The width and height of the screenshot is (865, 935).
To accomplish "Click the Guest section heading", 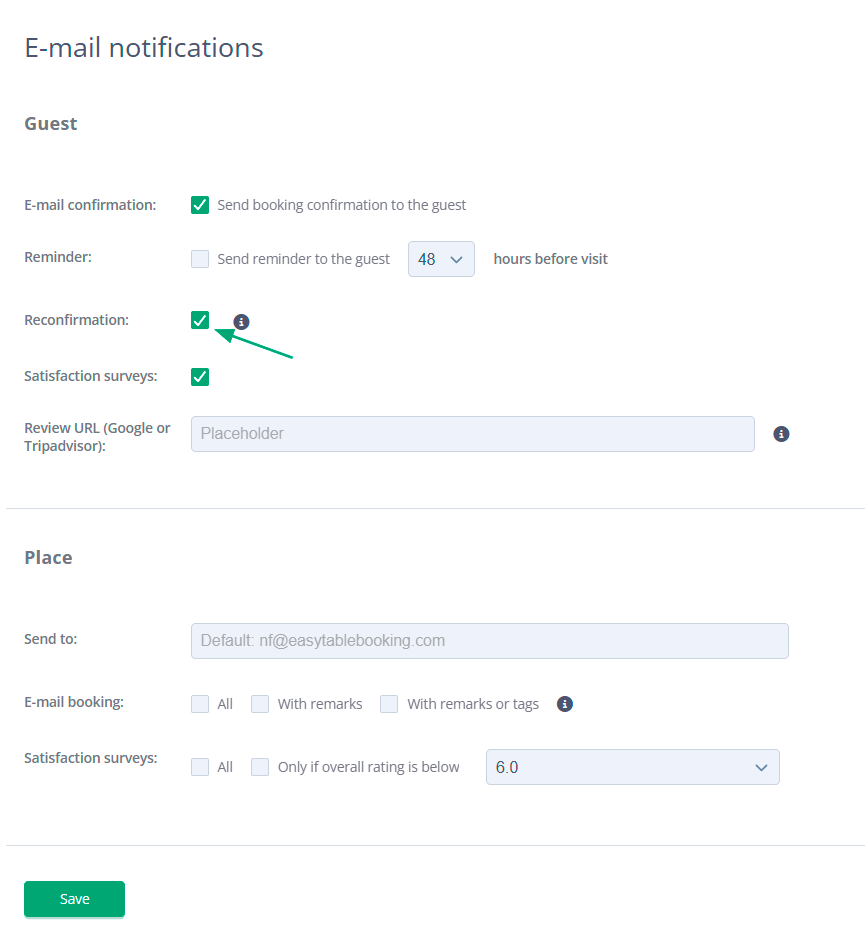I will point(50,123).
